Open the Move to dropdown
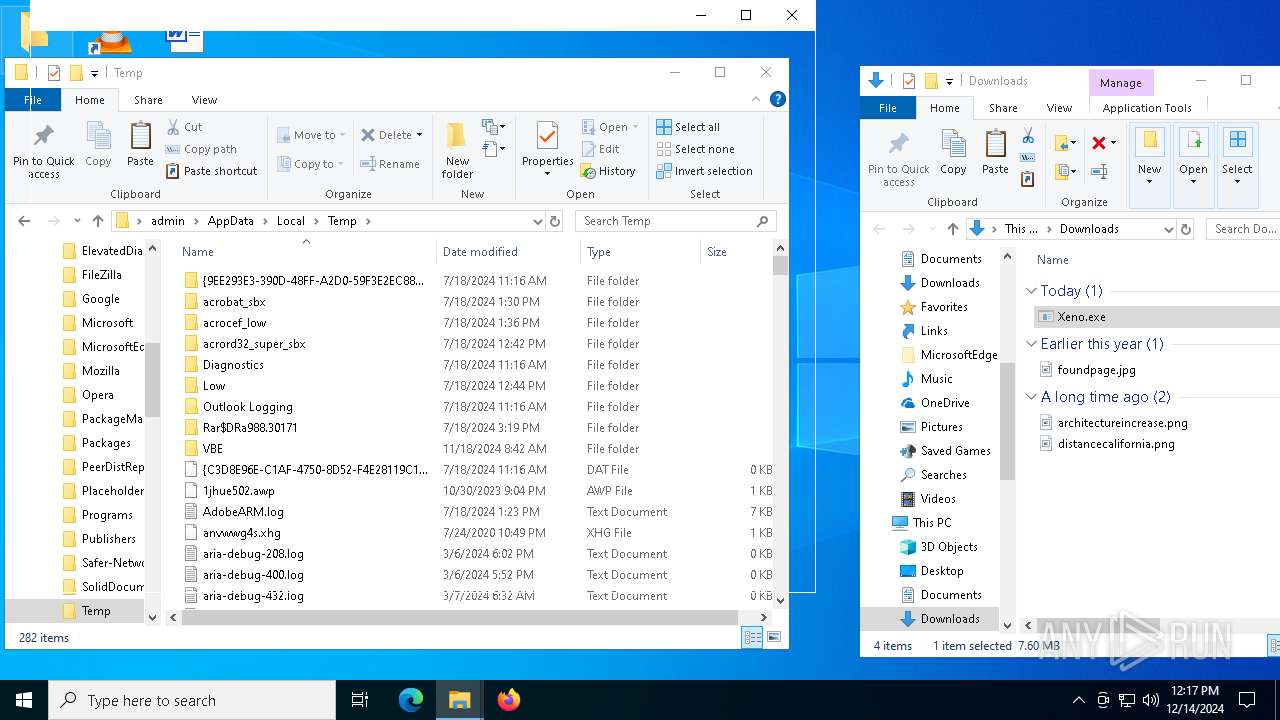The height and width of the screenshot is (720, 1280). (x=310, y=134)
